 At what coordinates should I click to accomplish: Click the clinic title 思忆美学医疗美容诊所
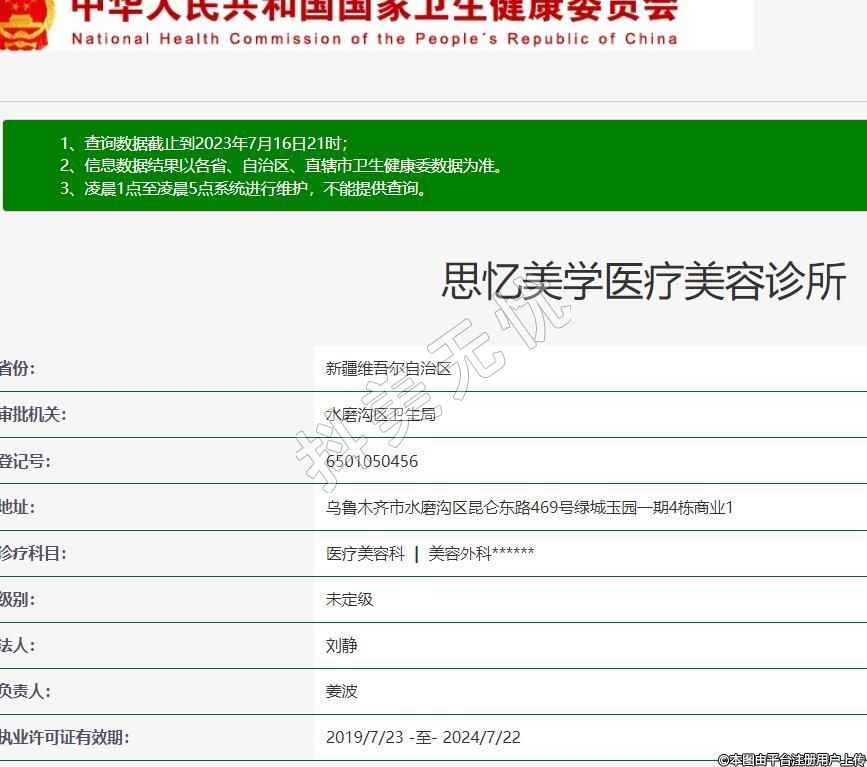pyautogui.click(x=644, y=282)
